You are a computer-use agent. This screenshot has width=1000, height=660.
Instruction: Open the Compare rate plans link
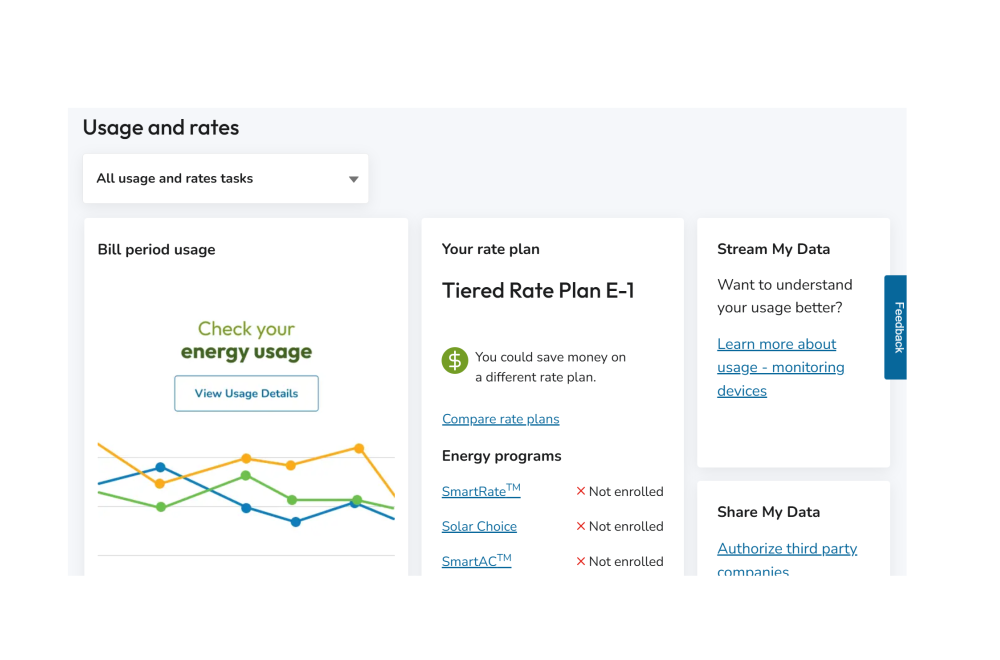(501, 419)
